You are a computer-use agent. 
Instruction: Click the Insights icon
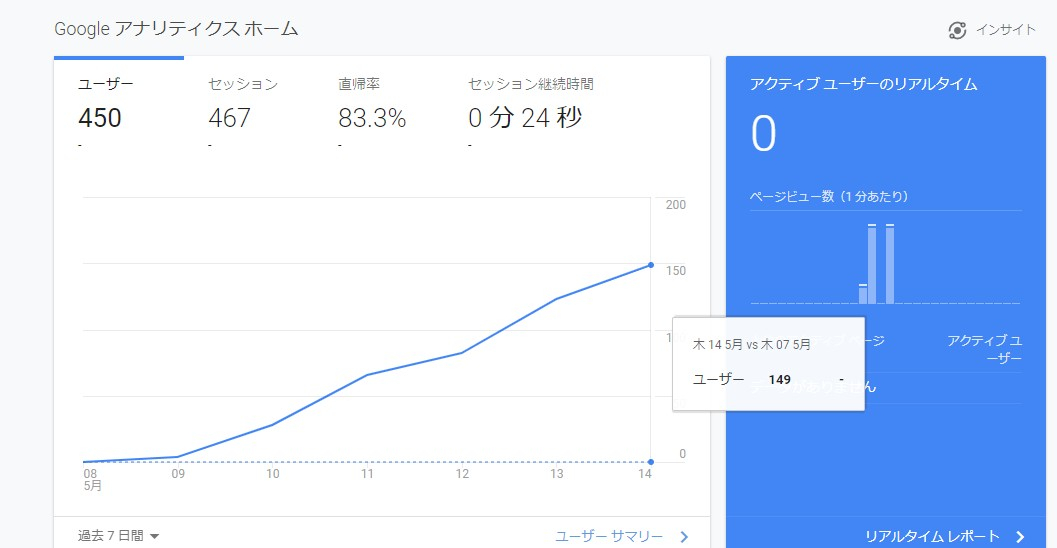(x=957, y=30)
